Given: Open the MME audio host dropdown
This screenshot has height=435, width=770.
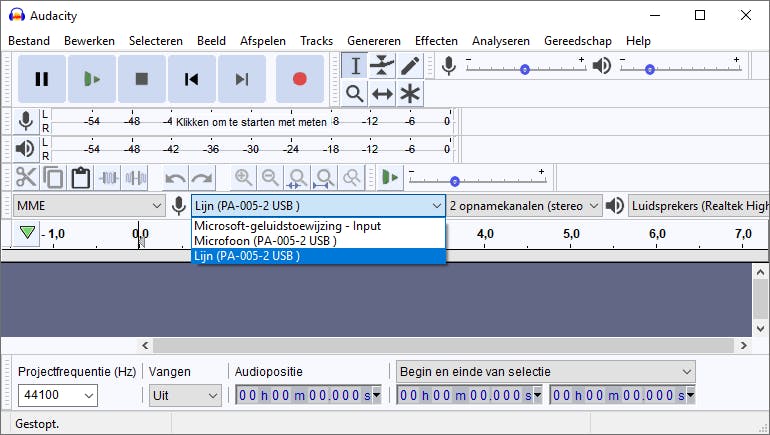Looking at the screenshot, I should click(89, 206).
